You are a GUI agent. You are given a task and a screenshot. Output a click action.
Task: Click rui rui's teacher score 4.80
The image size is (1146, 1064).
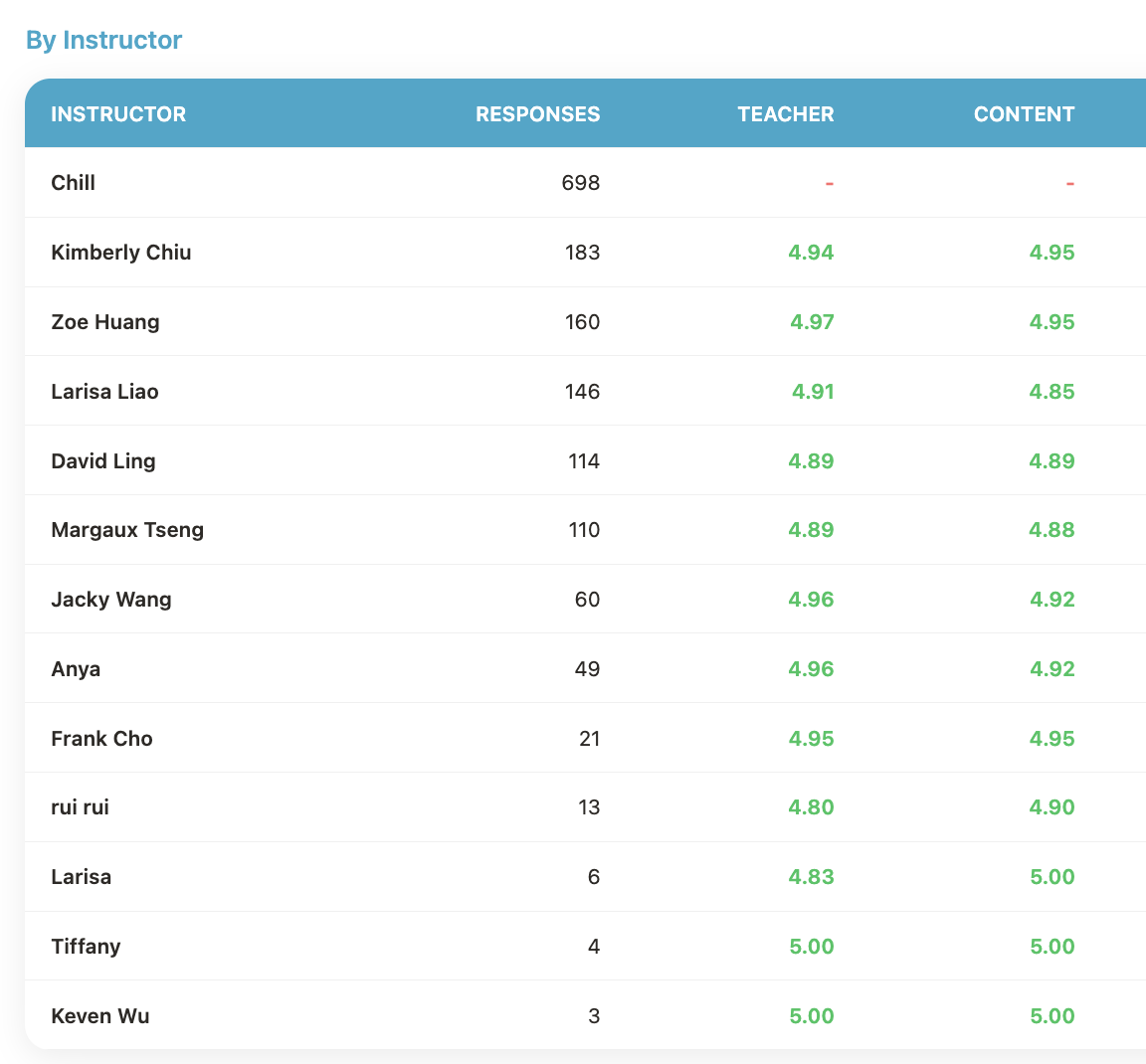811,807
